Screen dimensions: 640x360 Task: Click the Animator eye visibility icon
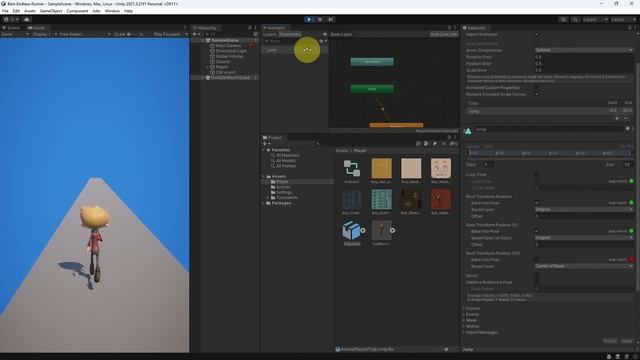(325, 34)
